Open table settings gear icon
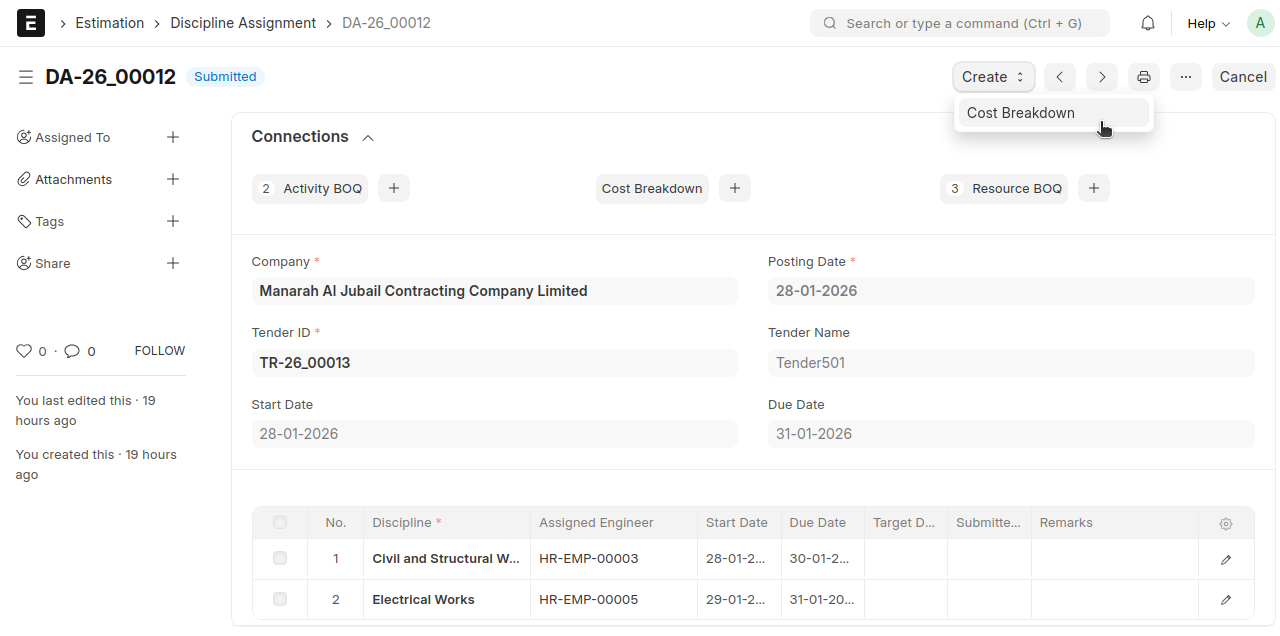 (1226, 524)
